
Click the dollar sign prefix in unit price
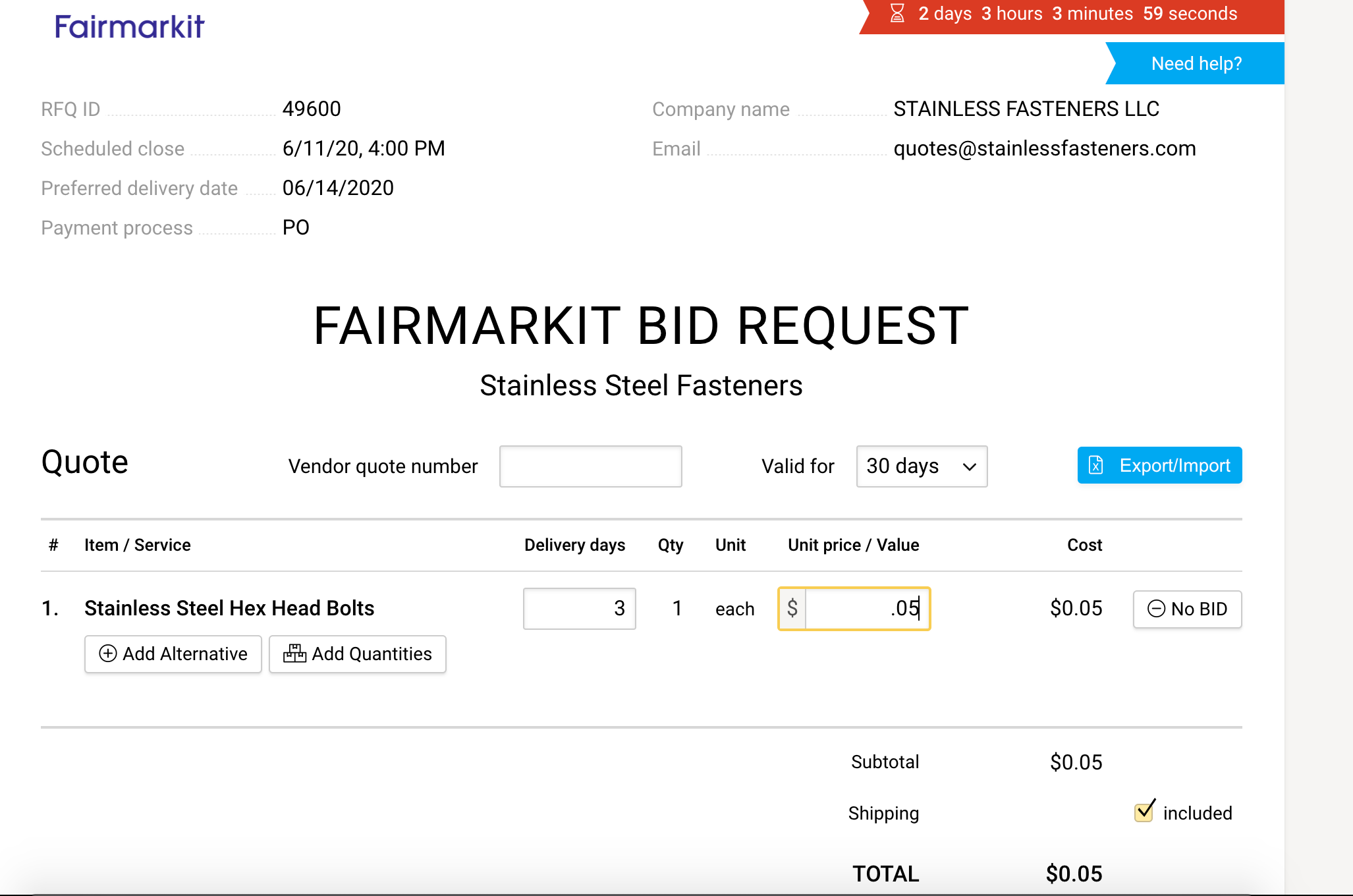(792, 608)
